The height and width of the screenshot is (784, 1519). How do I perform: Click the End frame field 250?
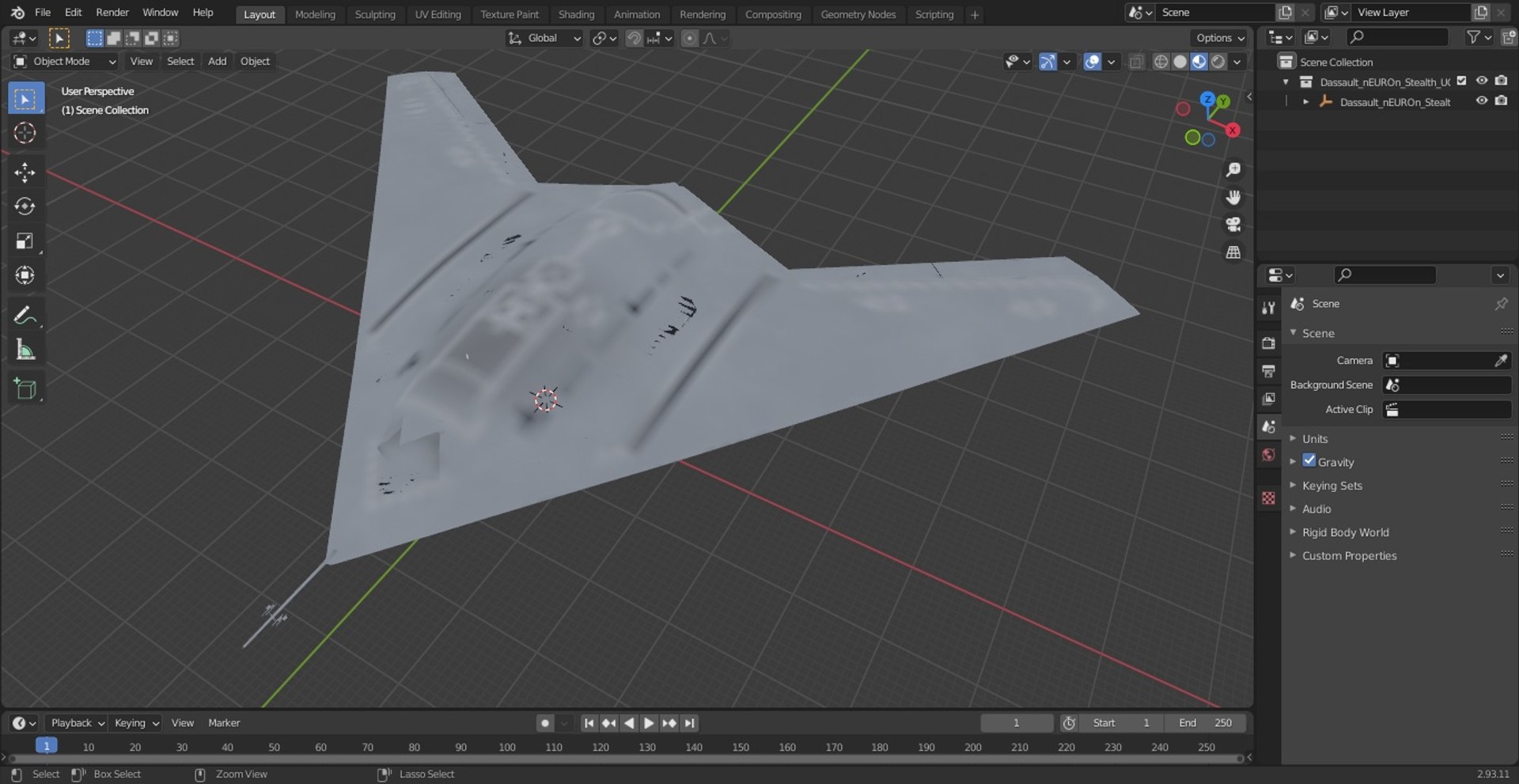click(x=1205, y=723)
